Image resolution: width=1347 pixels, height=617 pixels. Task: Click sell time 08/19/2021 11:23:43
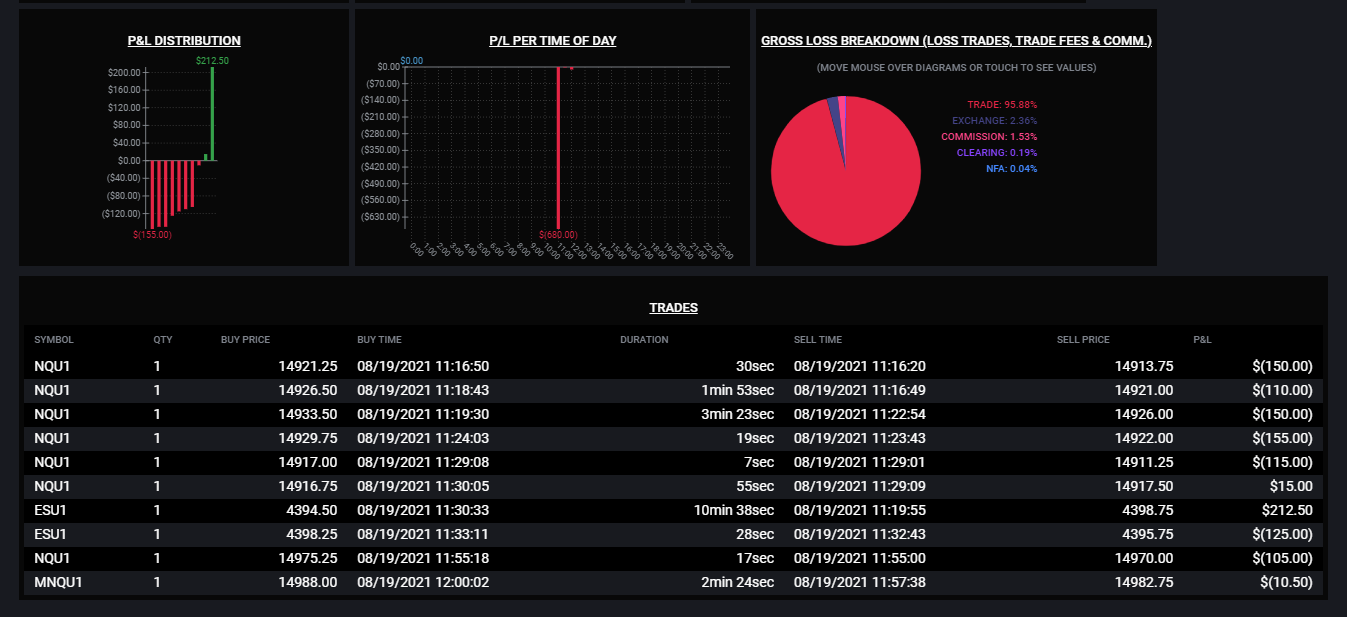coord(860,438)
